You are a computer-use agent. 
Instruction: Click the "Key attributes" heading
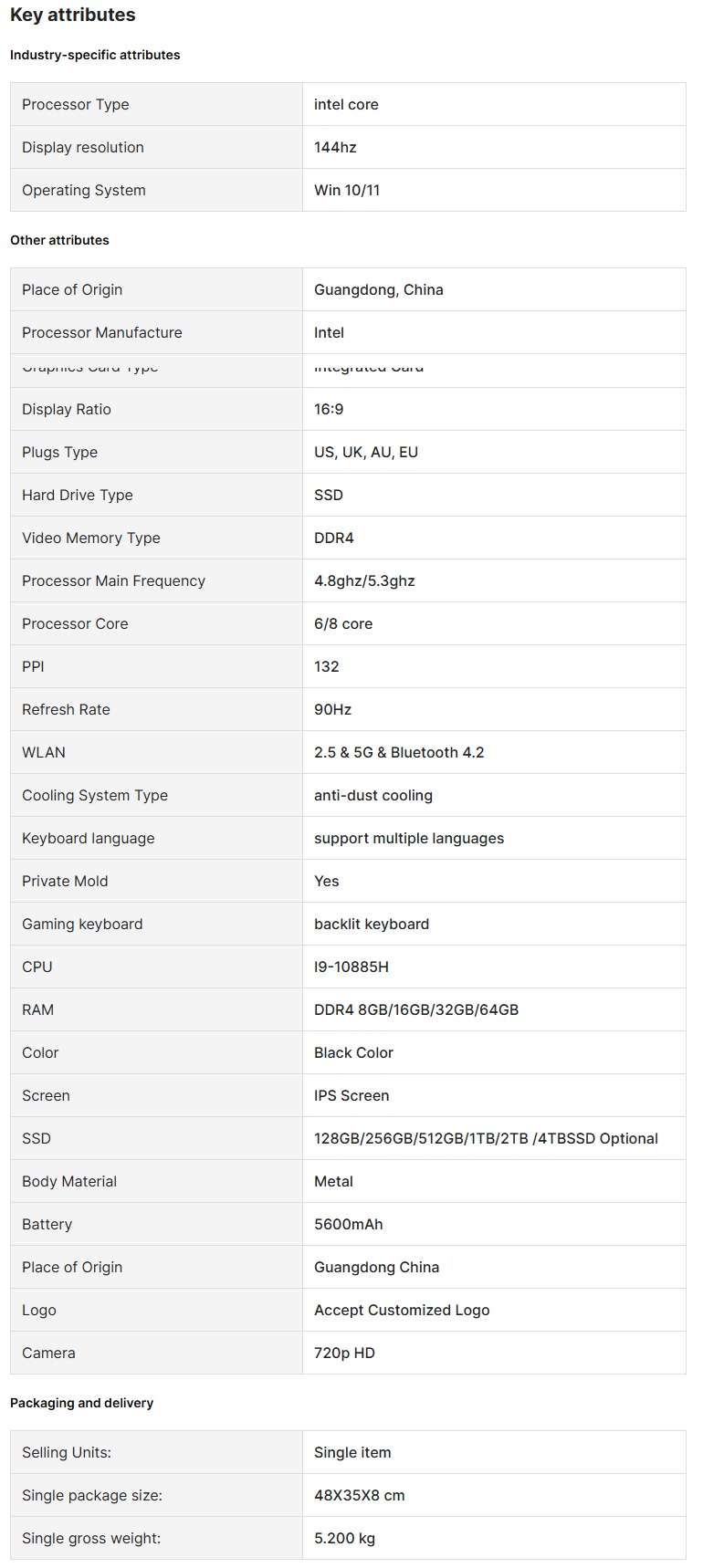tap(73, 16)
